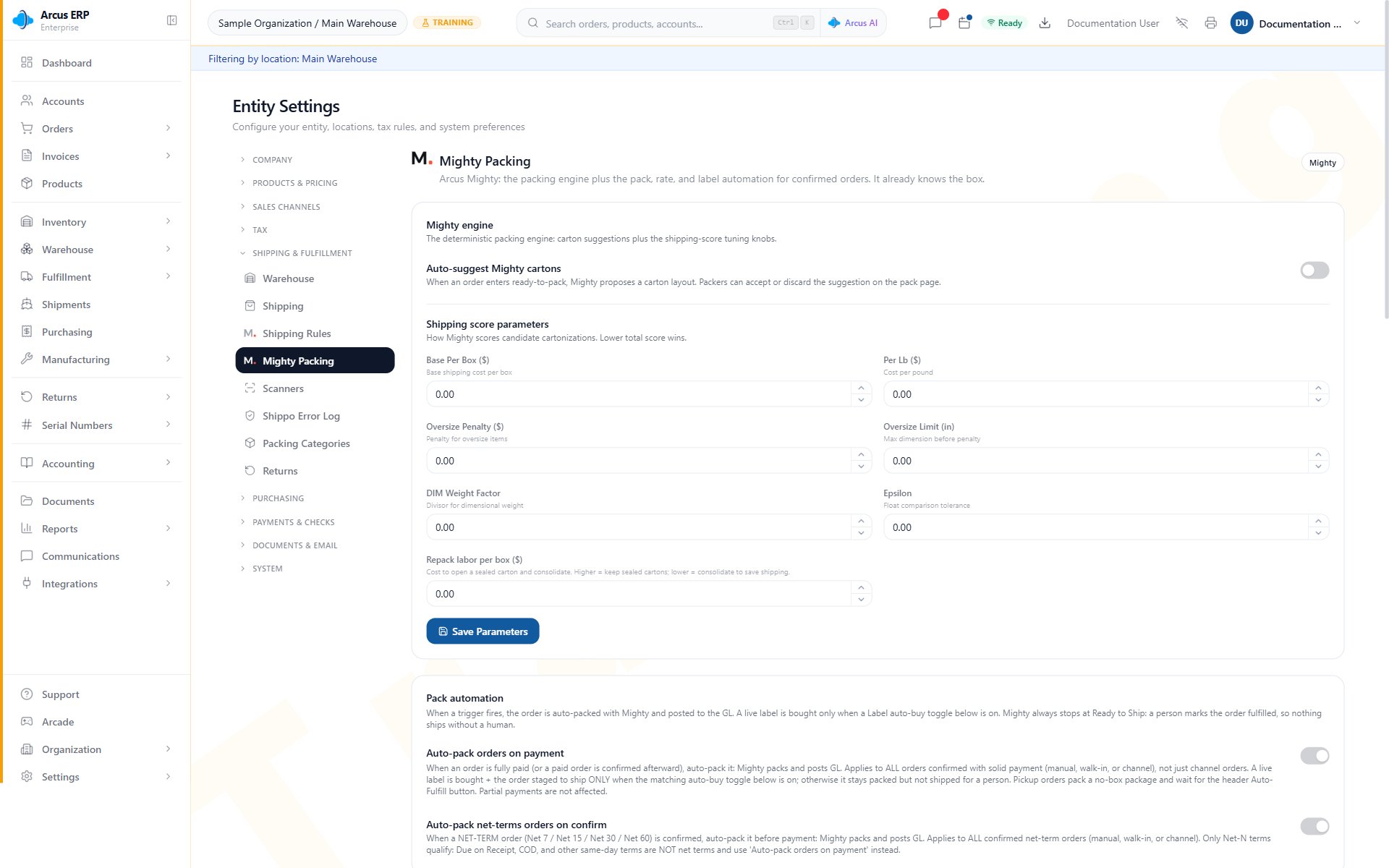This screenshot has width=1389, height=868.
Task: Toggle Auto-suggest Mighty cartons switch
Action: [x=1314, y=271]
